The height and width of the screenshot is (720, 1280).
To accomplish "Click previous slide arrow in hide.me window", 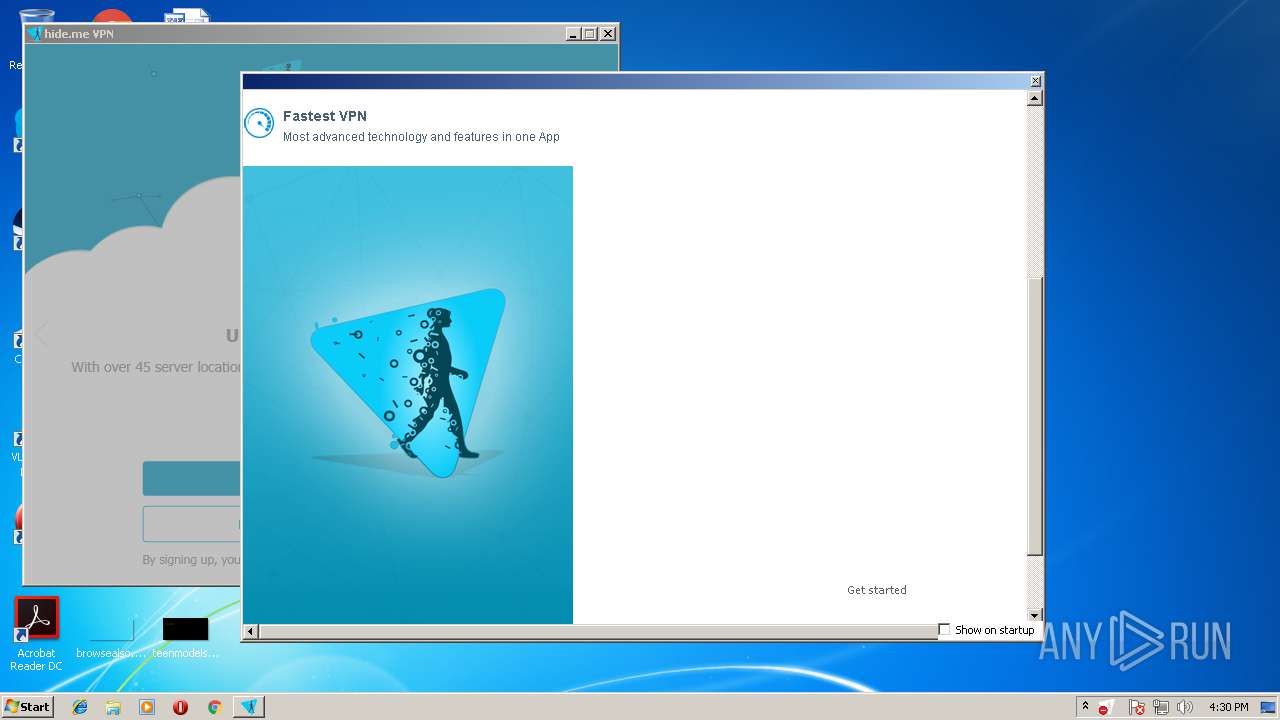I will 41,335.
